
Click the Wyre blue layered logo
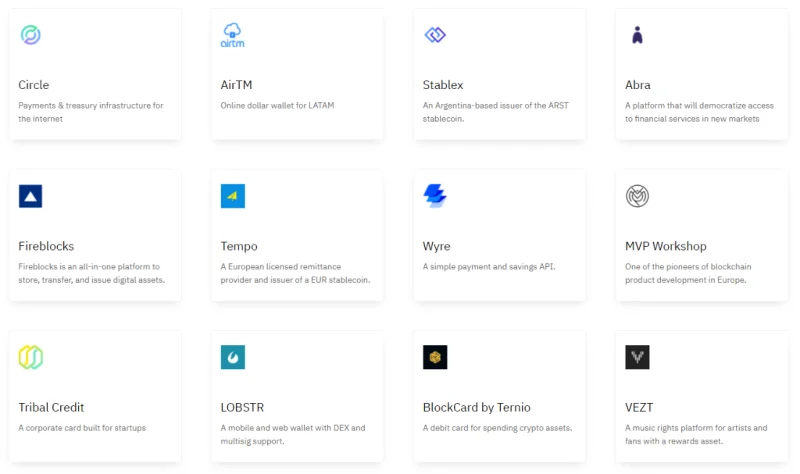(x=435, y=195)
